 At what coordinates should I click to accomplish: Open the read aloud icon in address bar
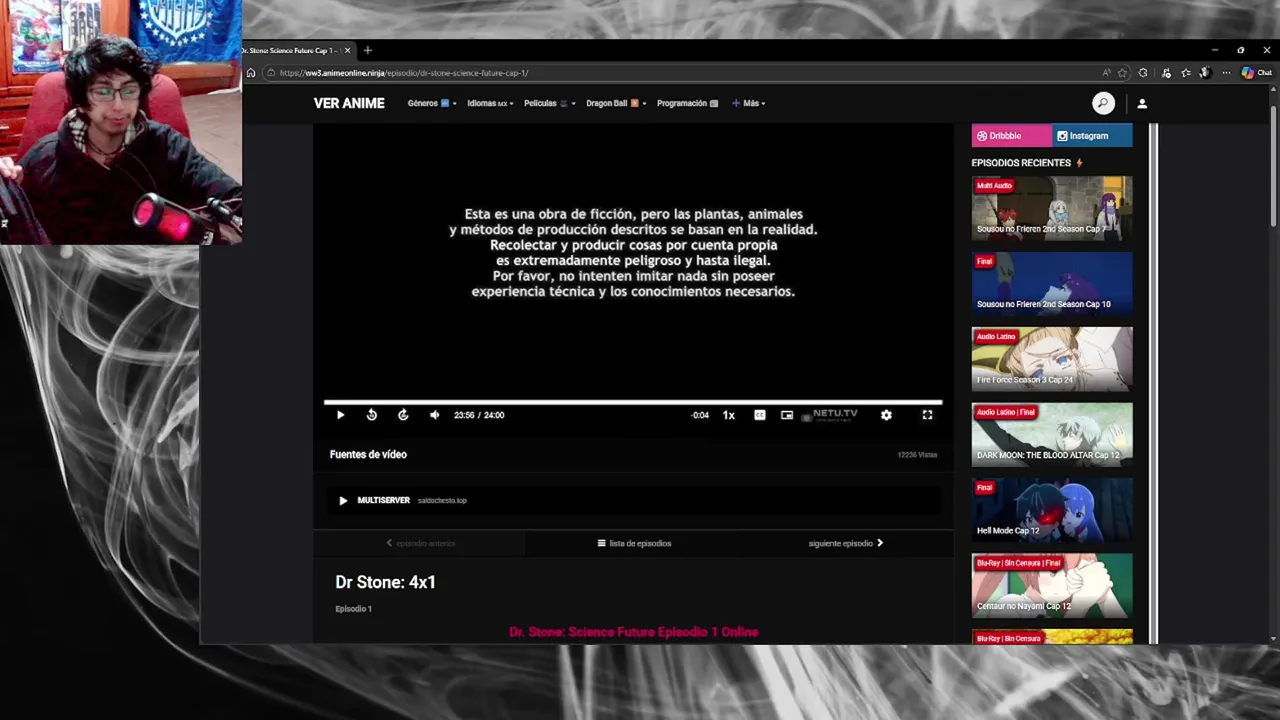pos(1106,73)
